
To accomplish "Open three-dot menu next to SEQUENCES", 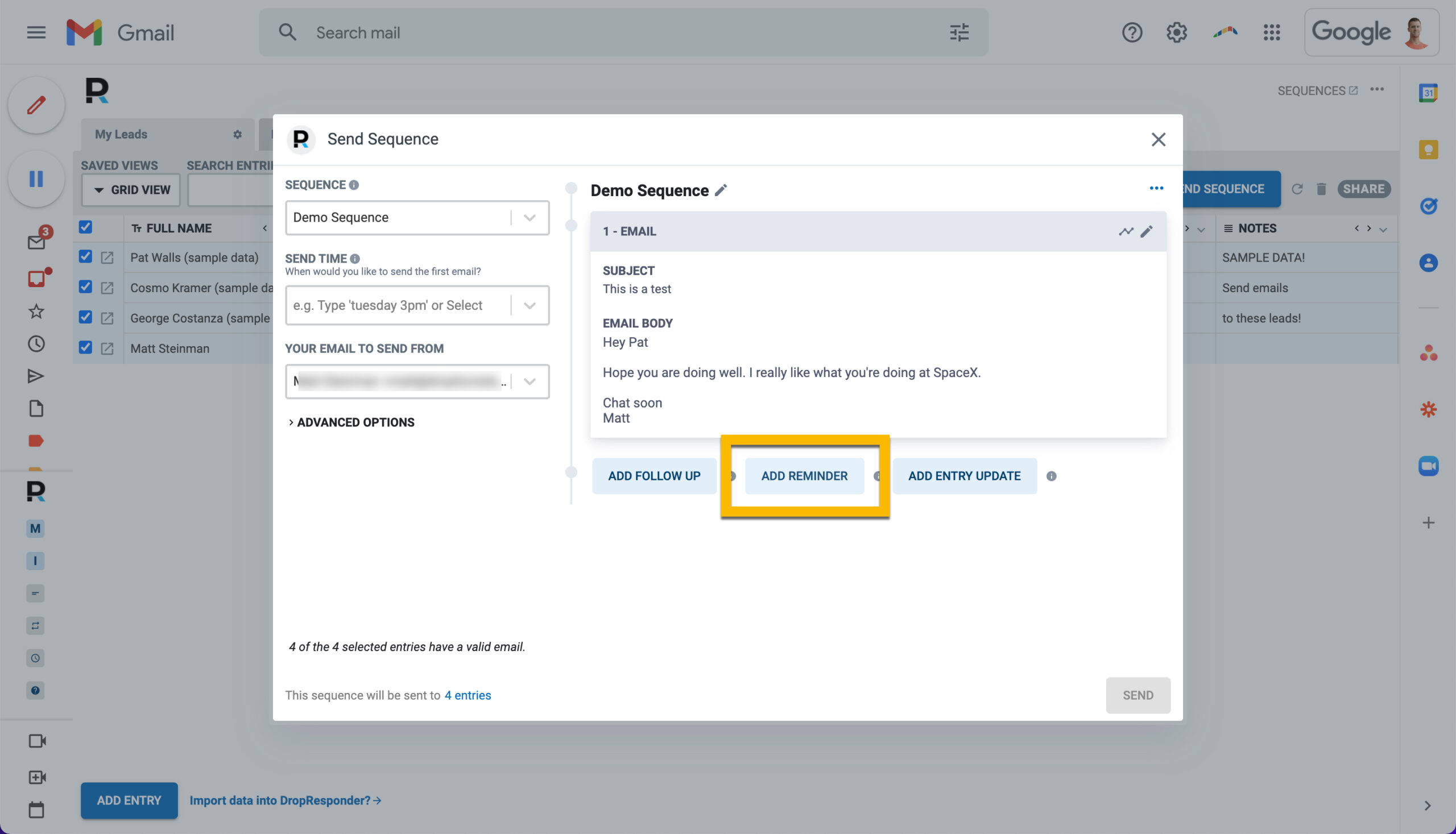I will click(x=1376, y=89).
